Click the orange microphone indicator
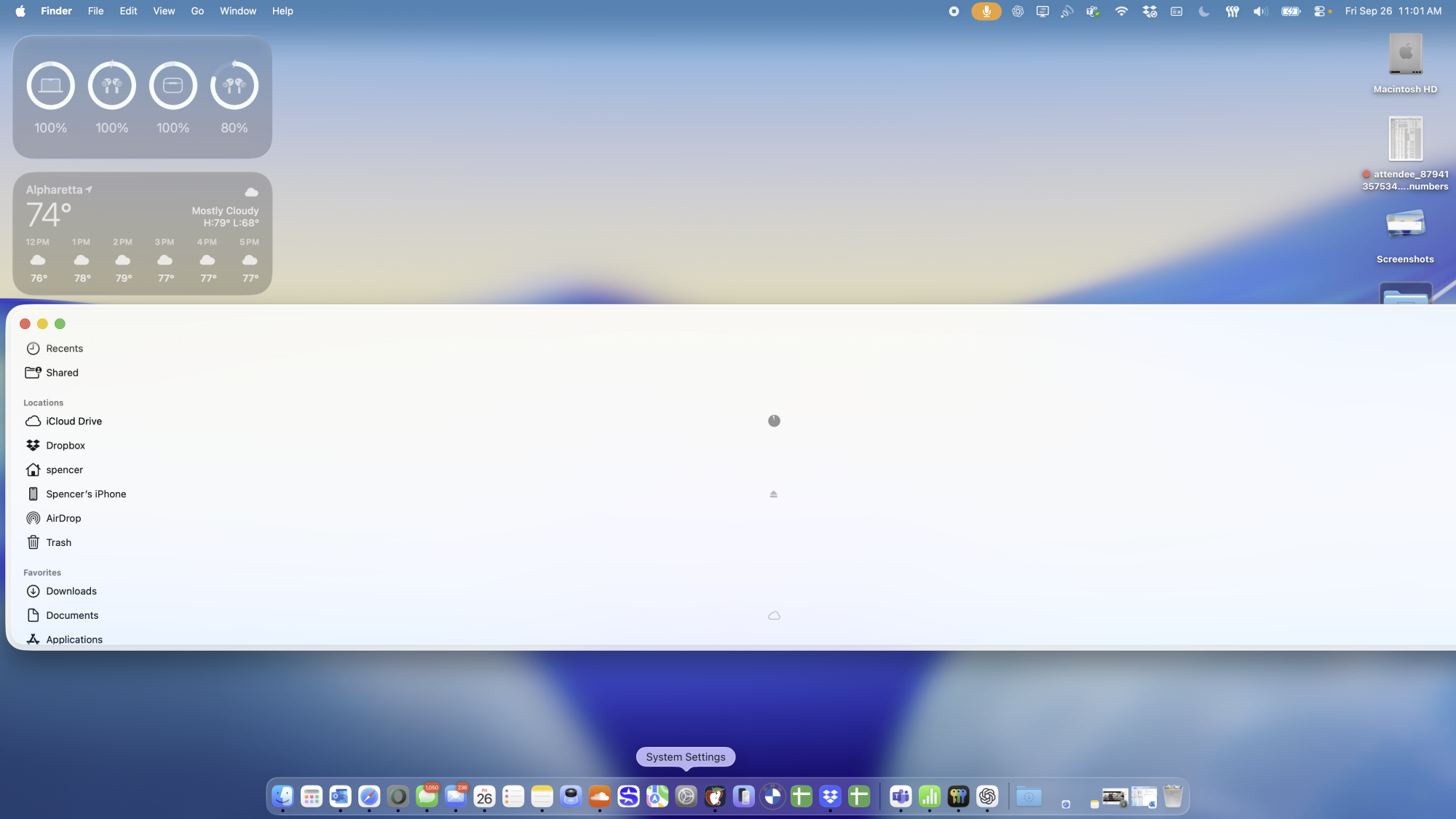The image size is (1456, 819). coord(986,12)
